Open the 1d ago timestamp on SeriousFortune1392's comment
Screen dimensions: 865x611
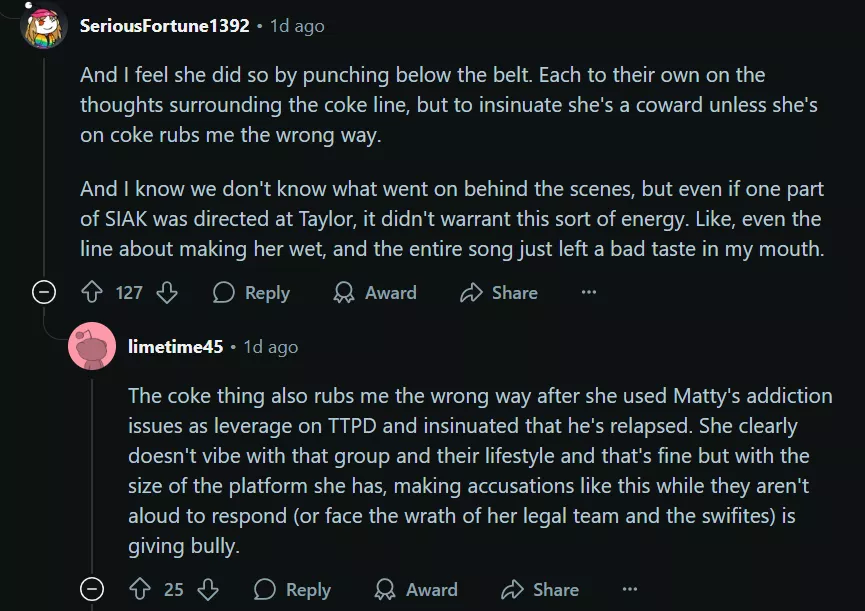click(x=297, y=26)
